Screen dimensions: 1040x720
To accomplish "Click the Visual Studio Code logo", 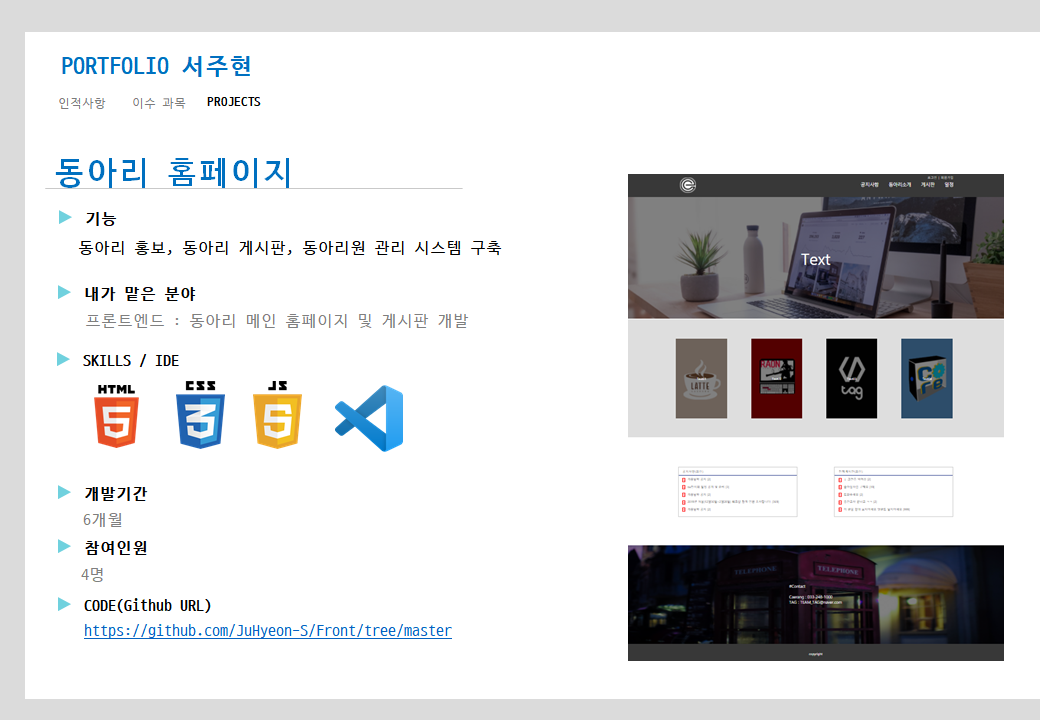I will point(369,418).
